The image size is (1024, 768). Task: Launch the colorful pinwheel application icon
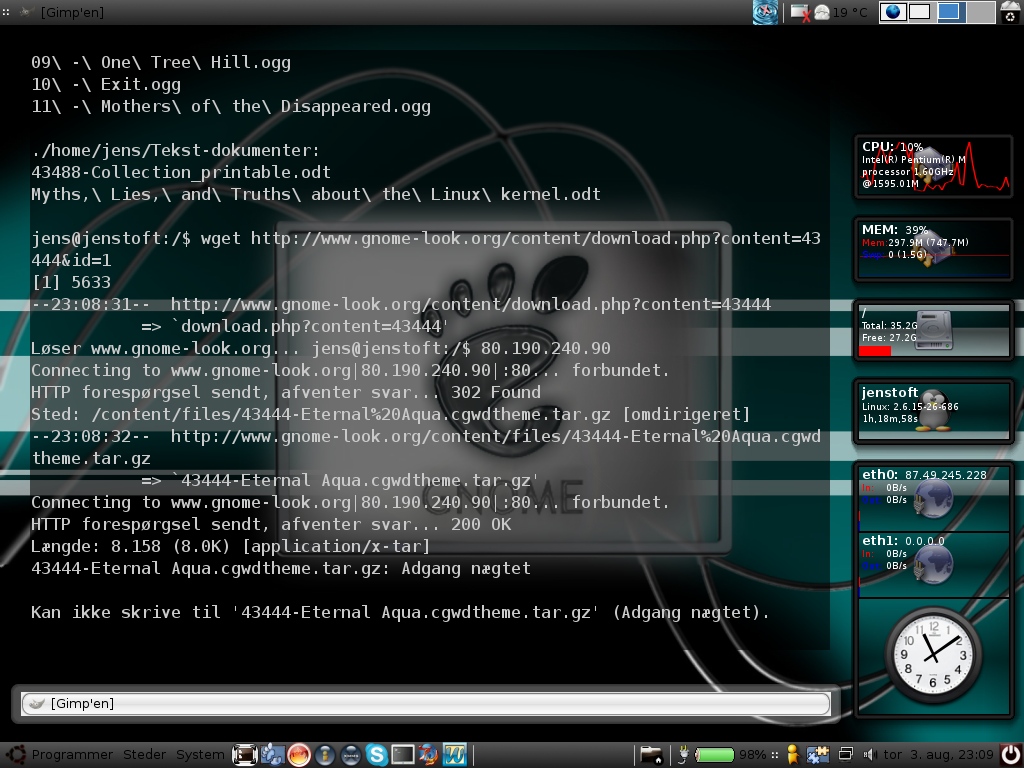428,755
